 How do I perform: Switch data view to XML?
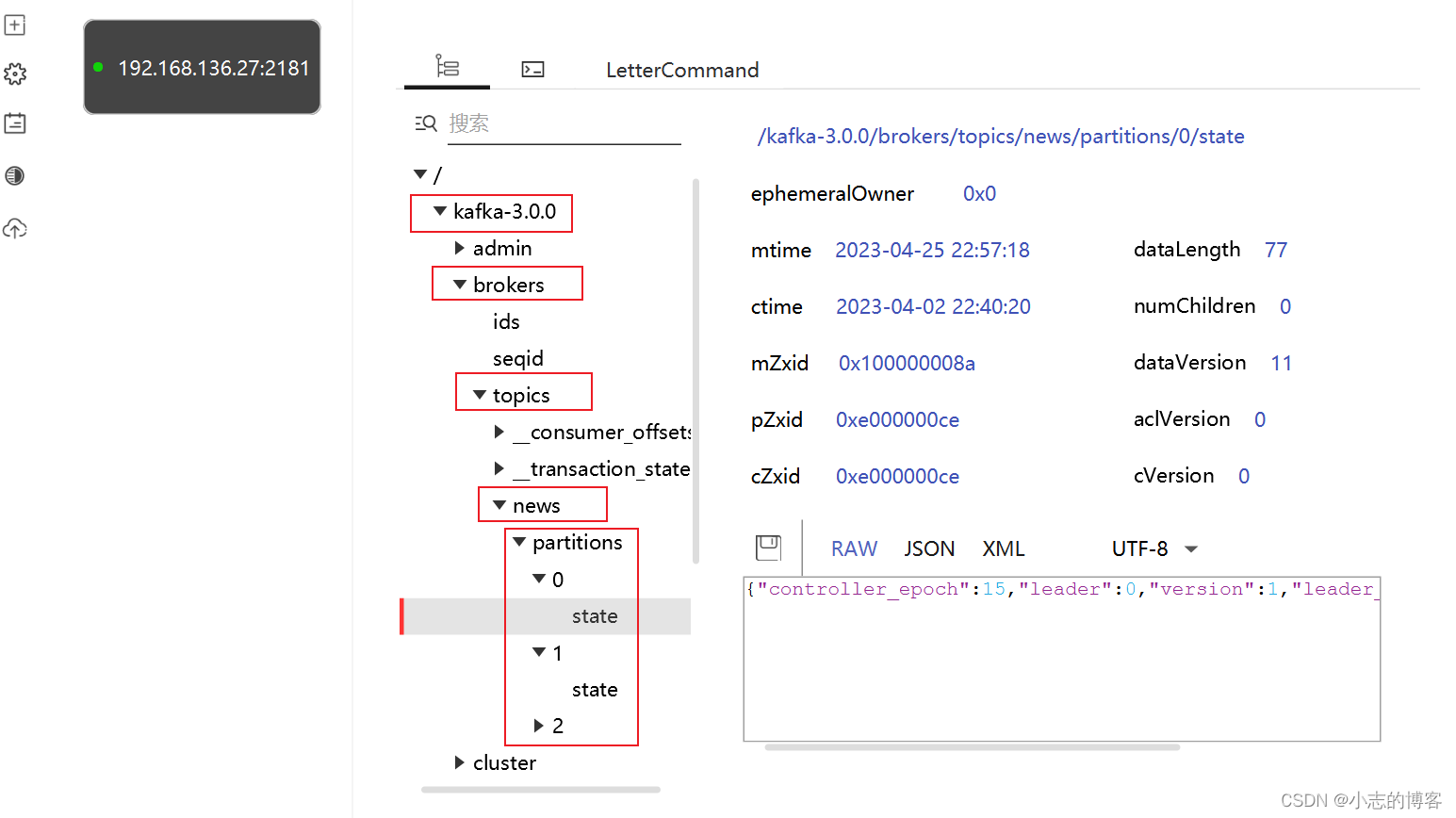click(1004, 549)
